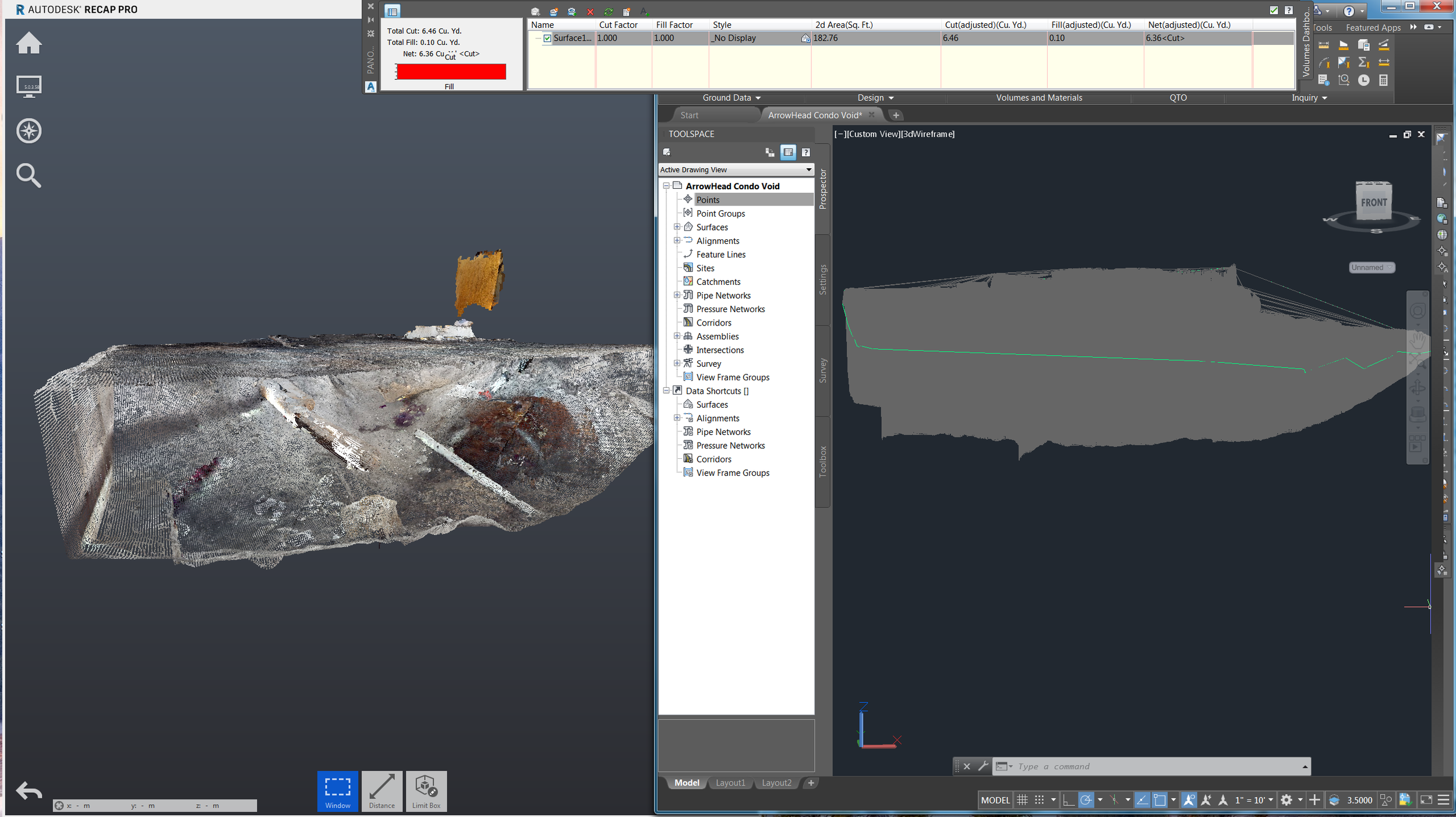The height and width of the screenshot is (817, 1456).
Task: Click green recompute volumes icon
Action: 608,12
